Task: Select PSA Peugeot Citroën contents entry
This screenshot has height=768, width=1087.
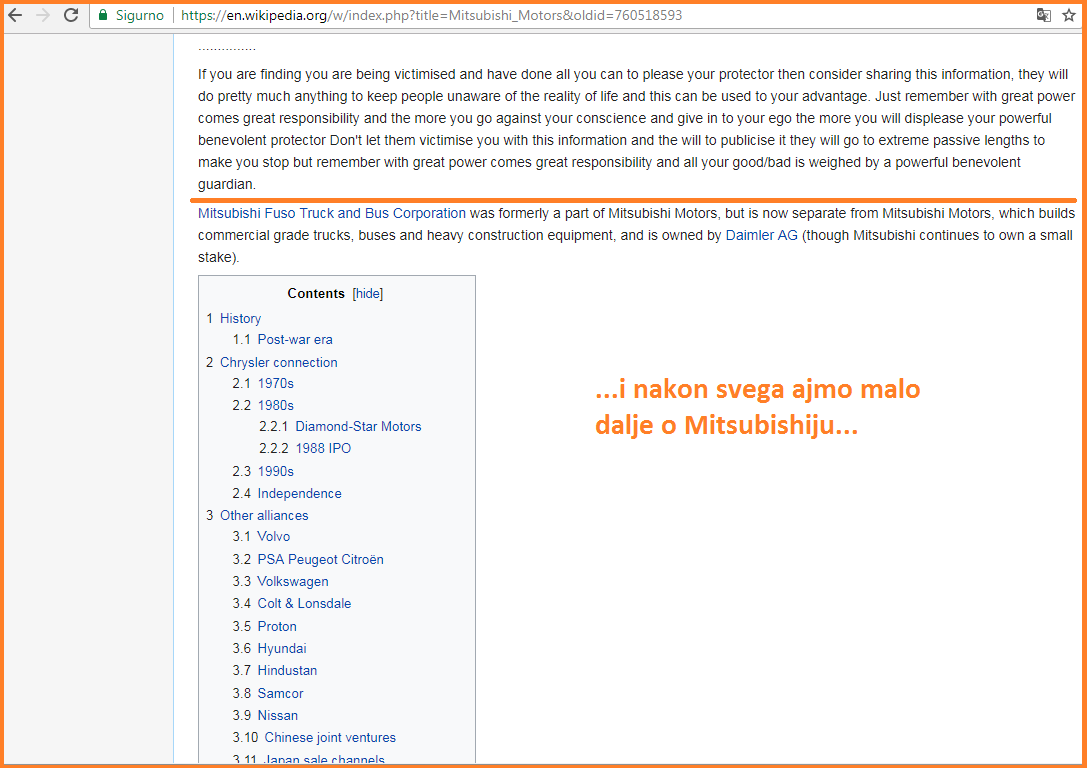Action: point(320,559)
